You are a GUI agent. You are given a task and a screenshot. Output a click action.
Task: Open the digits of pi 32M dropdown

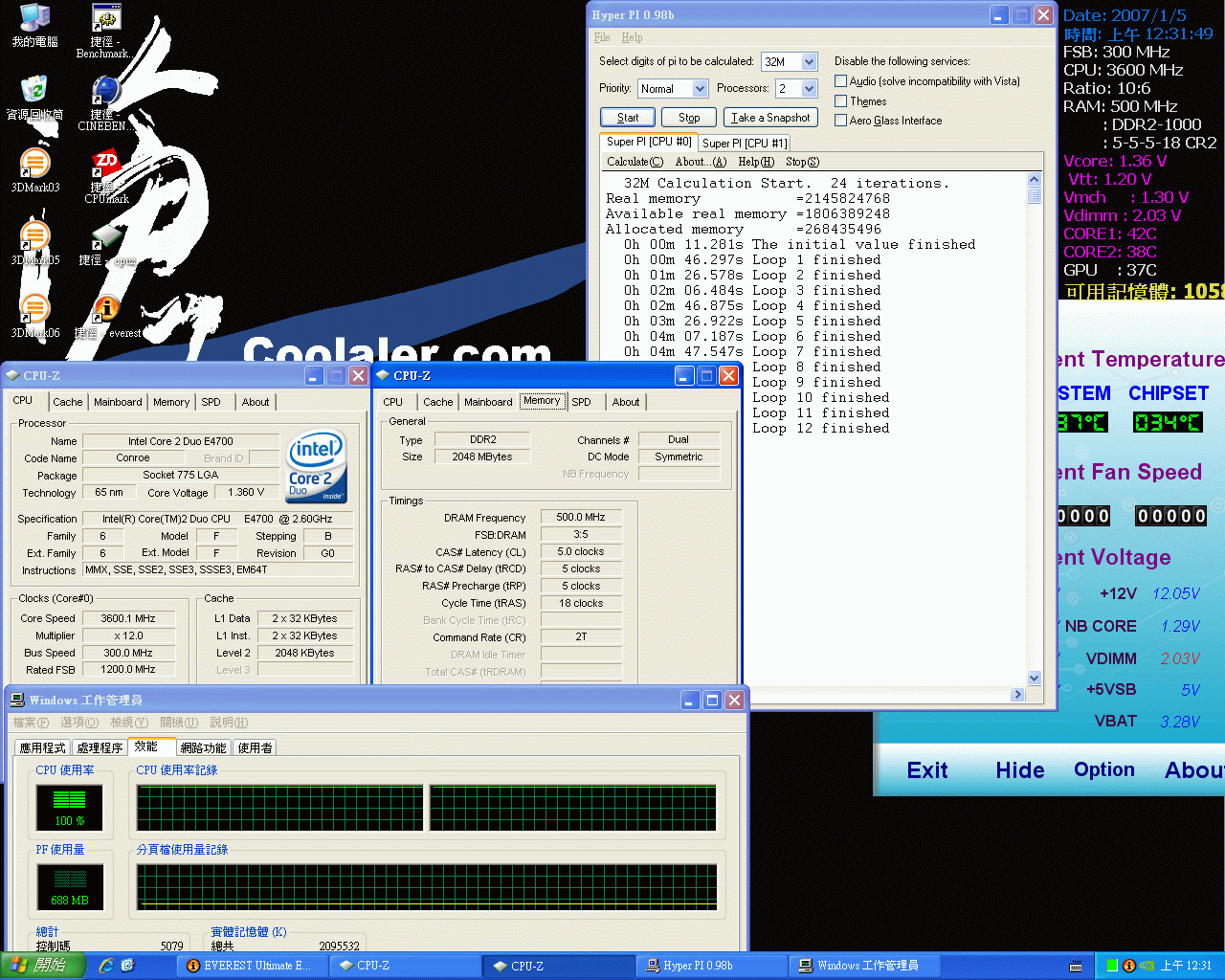[810, 61]
